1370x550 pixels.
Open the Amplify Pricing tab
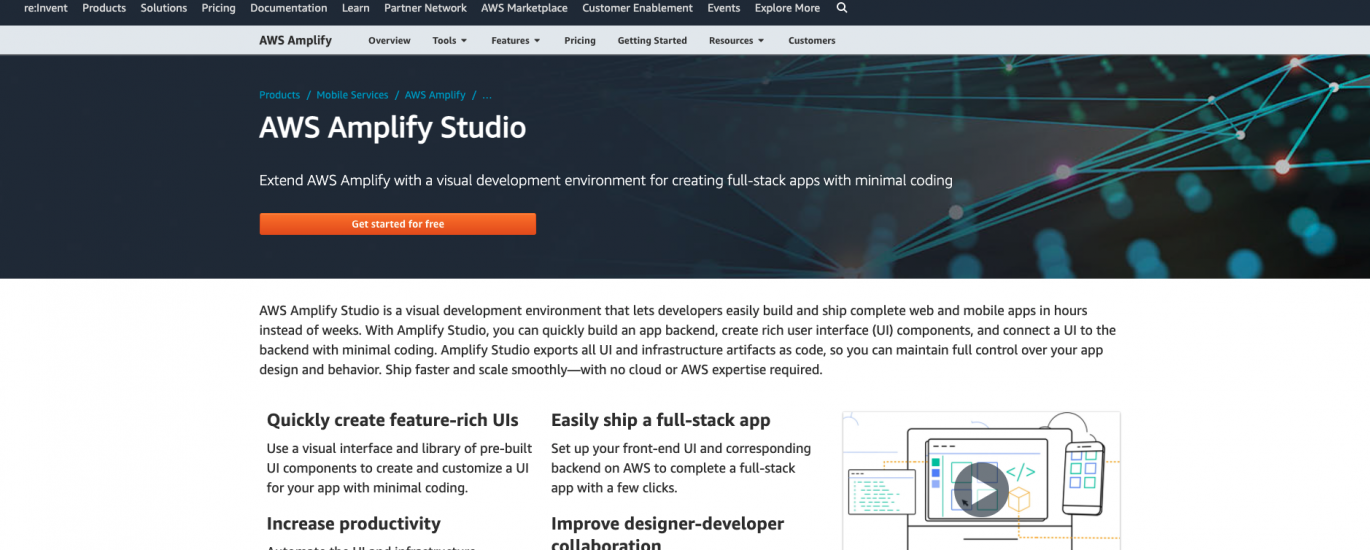(580, 41)
